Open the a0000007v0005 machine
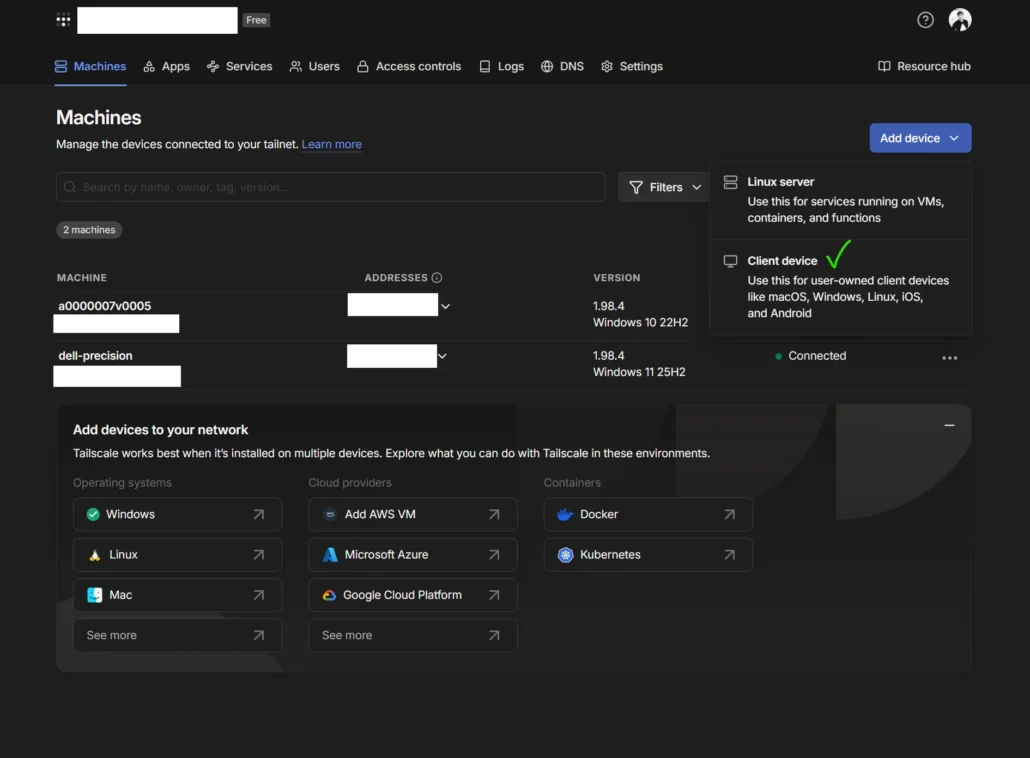 click(x=104, y=306)
